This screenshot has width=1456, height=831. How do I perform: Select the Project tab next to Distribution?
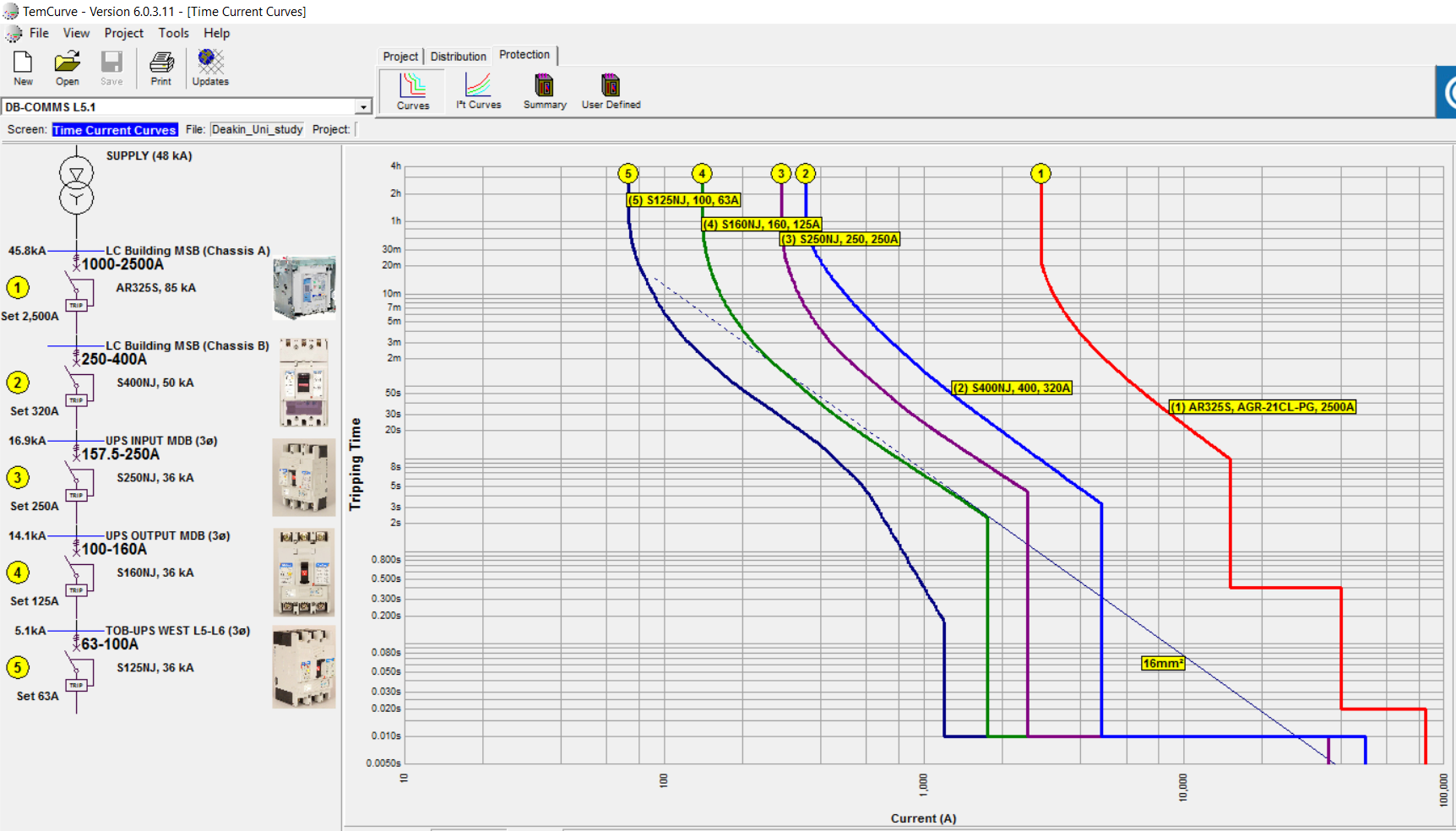(400, 56)
